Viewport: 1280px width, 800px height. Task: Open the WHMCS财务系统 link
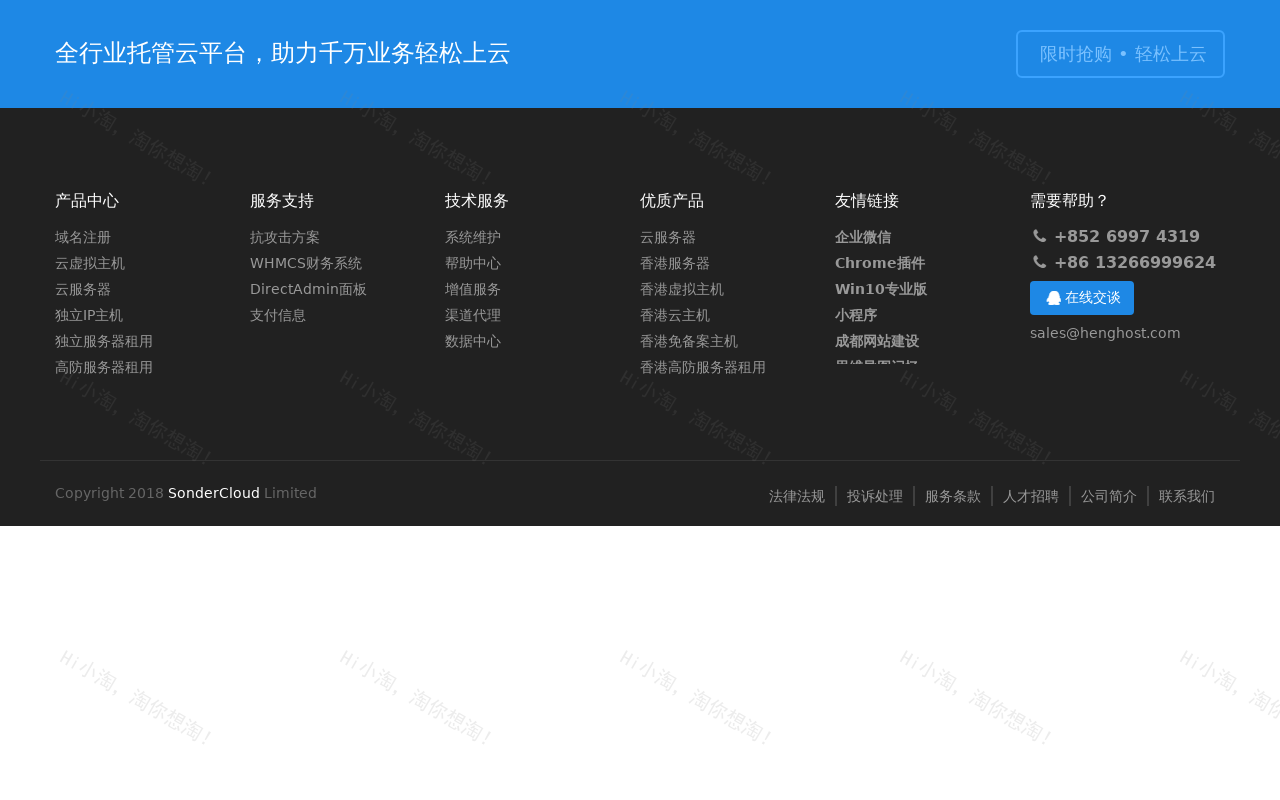(305, 262)
